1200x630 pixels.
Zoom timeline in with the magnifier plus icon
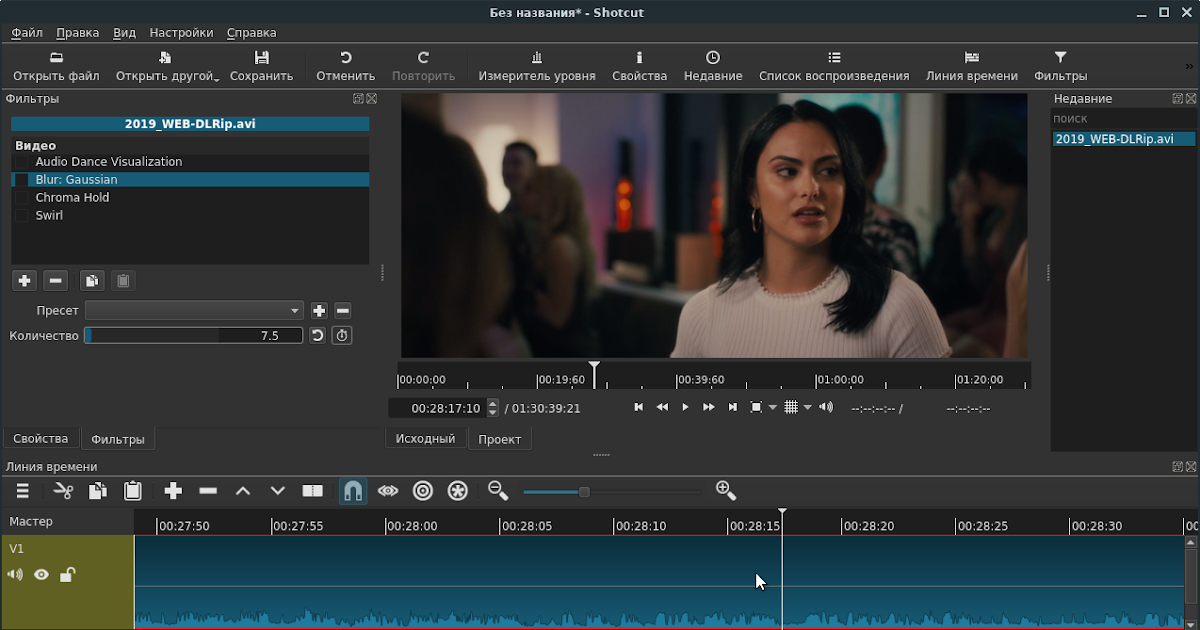(726, 491)
